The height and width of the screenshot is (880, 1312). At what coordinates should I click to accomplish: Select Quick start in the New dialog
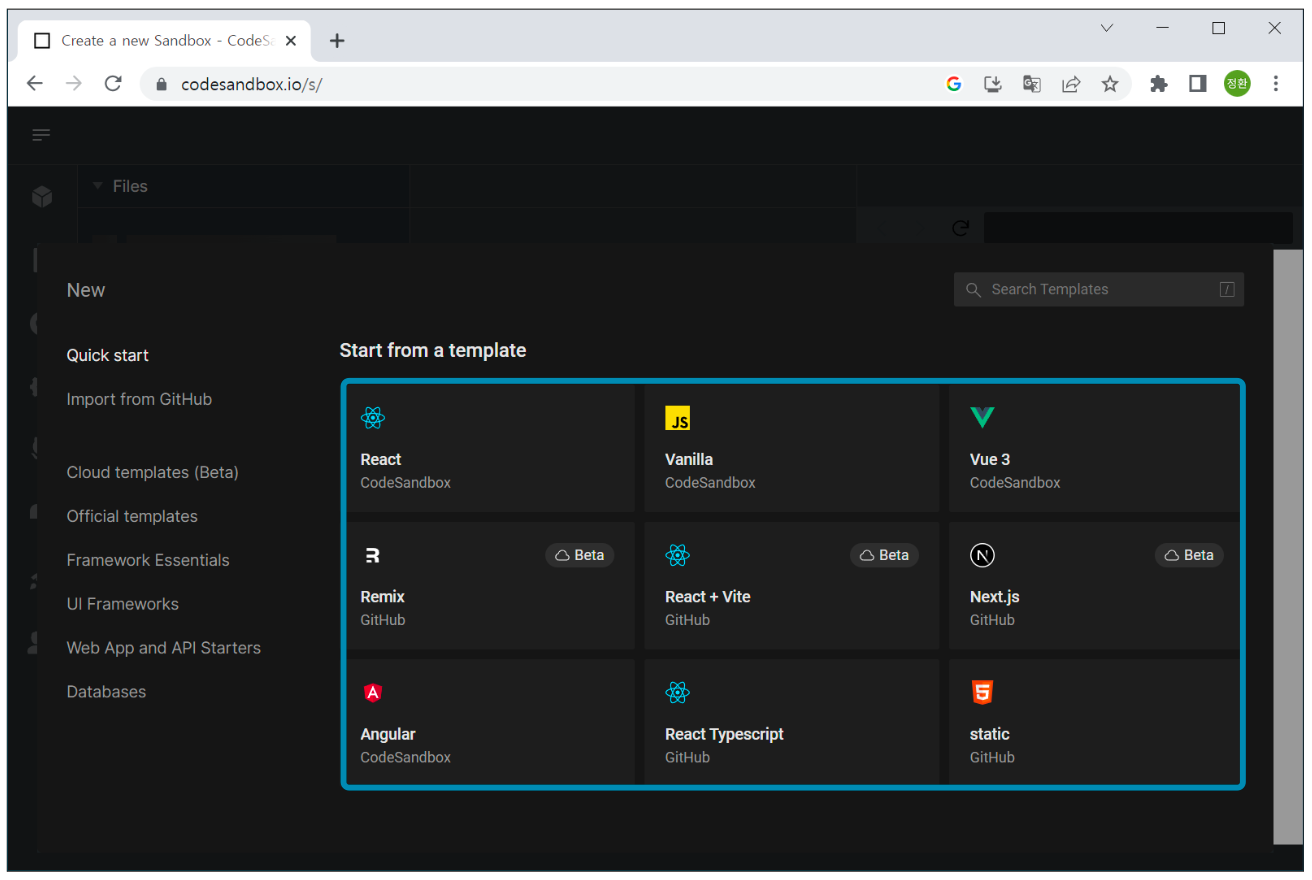point(108,355)
